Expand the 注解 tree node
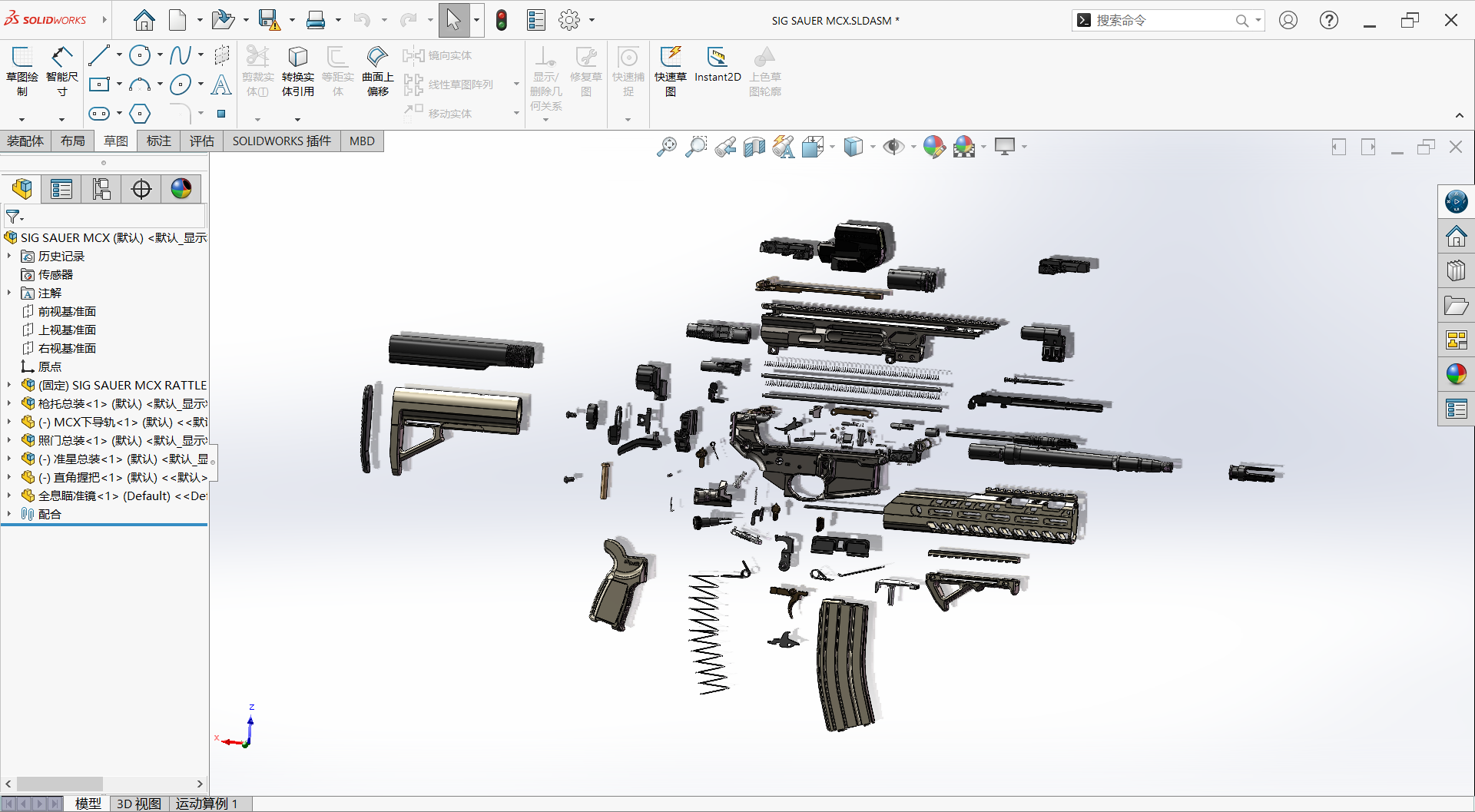Screen dimensions: 1475x812 click(x=9, y=293)
